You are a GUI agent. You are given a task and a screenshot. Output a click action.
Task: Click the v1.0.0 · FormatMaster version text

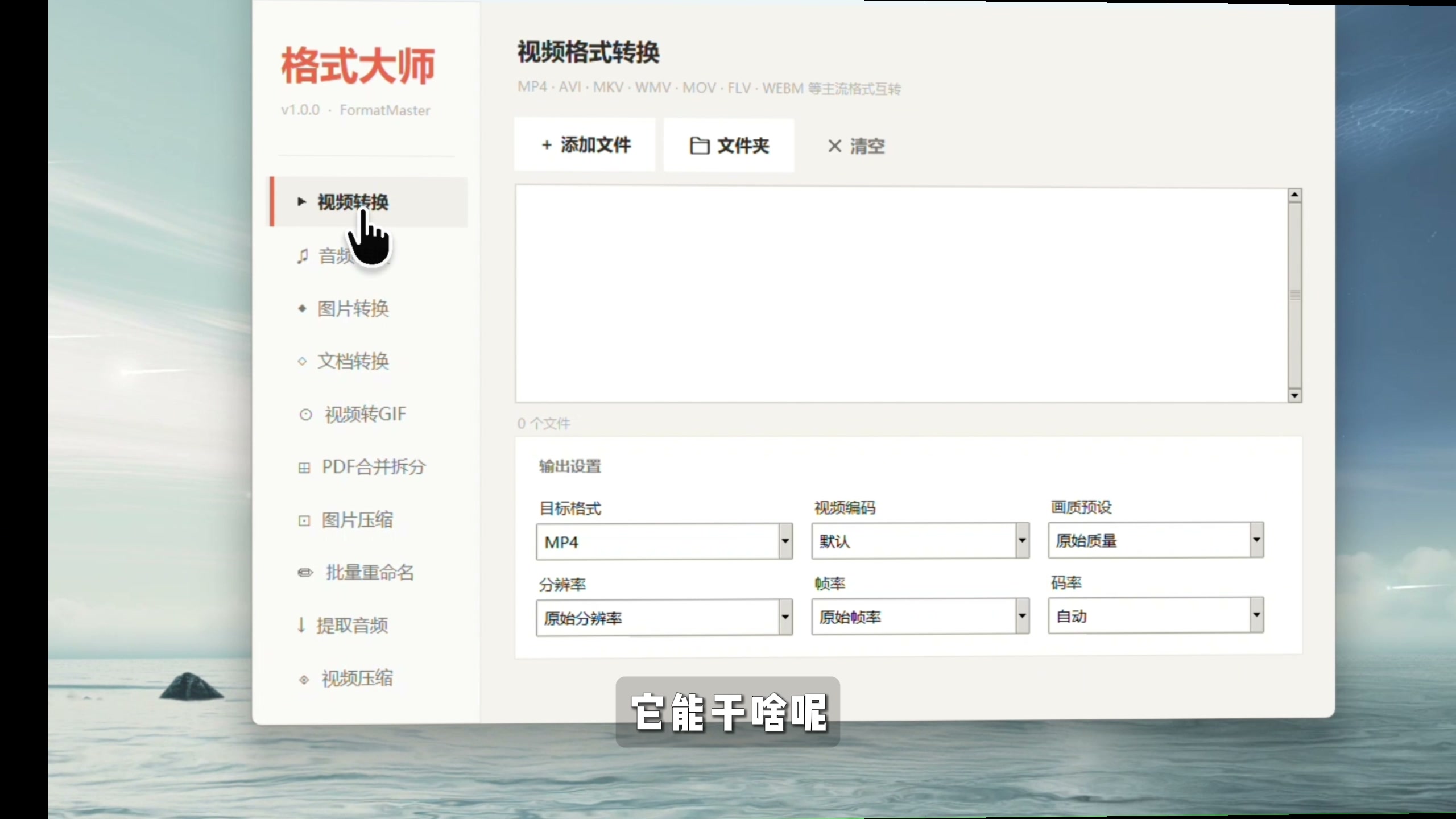coord(355,110)
